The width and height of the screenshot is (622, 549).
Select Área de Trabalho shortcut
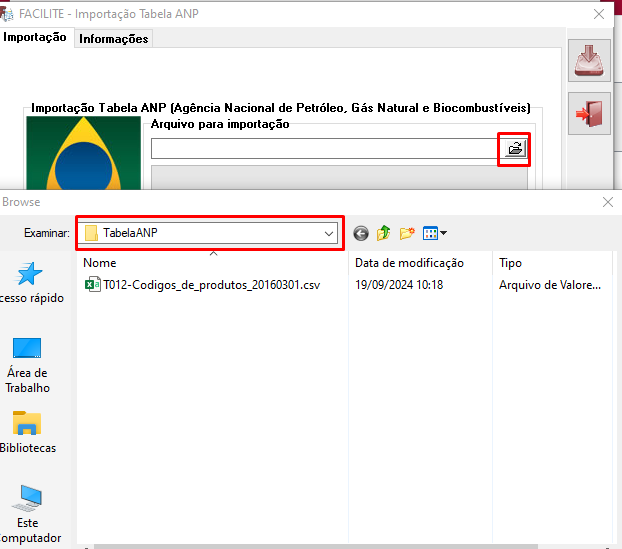coord(28,364)
